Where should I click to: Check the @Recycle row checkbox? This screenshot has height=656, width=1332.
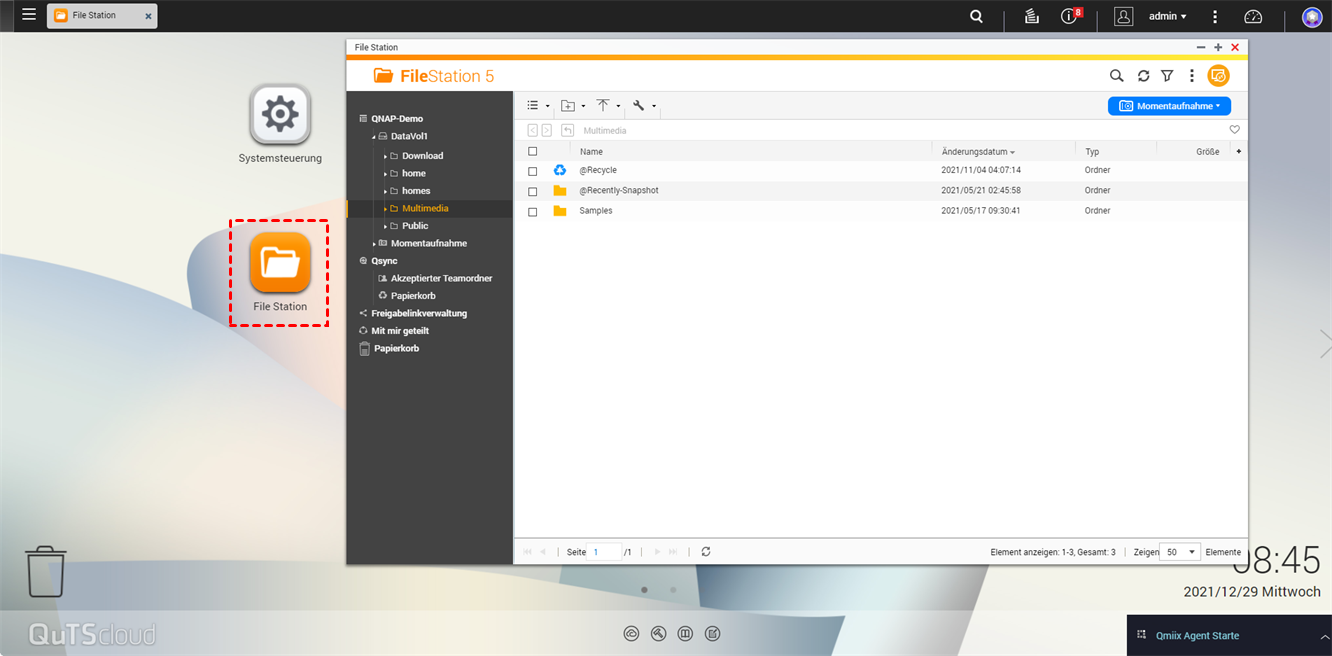pyautogui.click(x=533, y=171)
